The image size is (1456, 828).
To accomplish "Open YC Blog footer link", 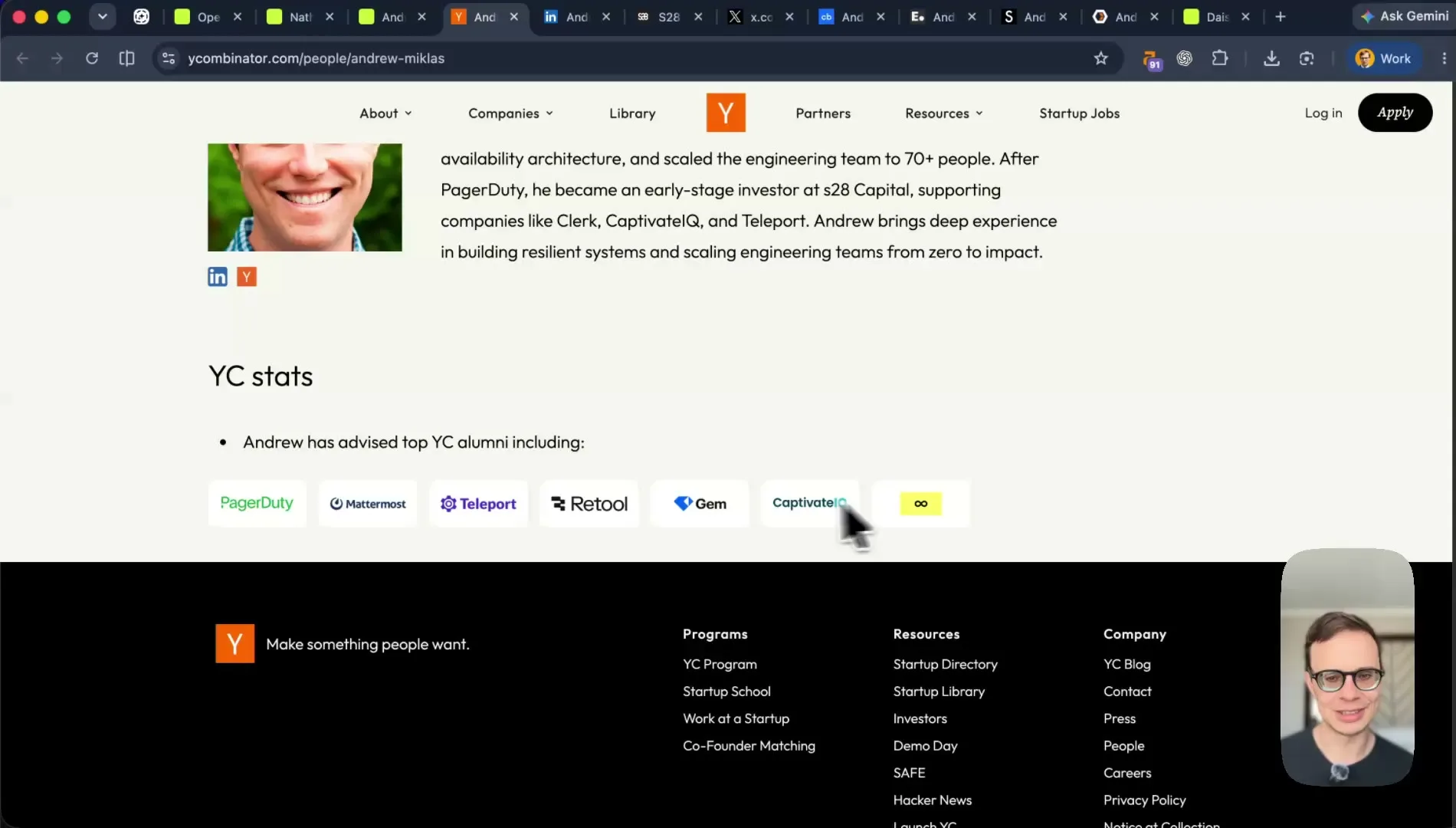I will (x=1126, y=664).
